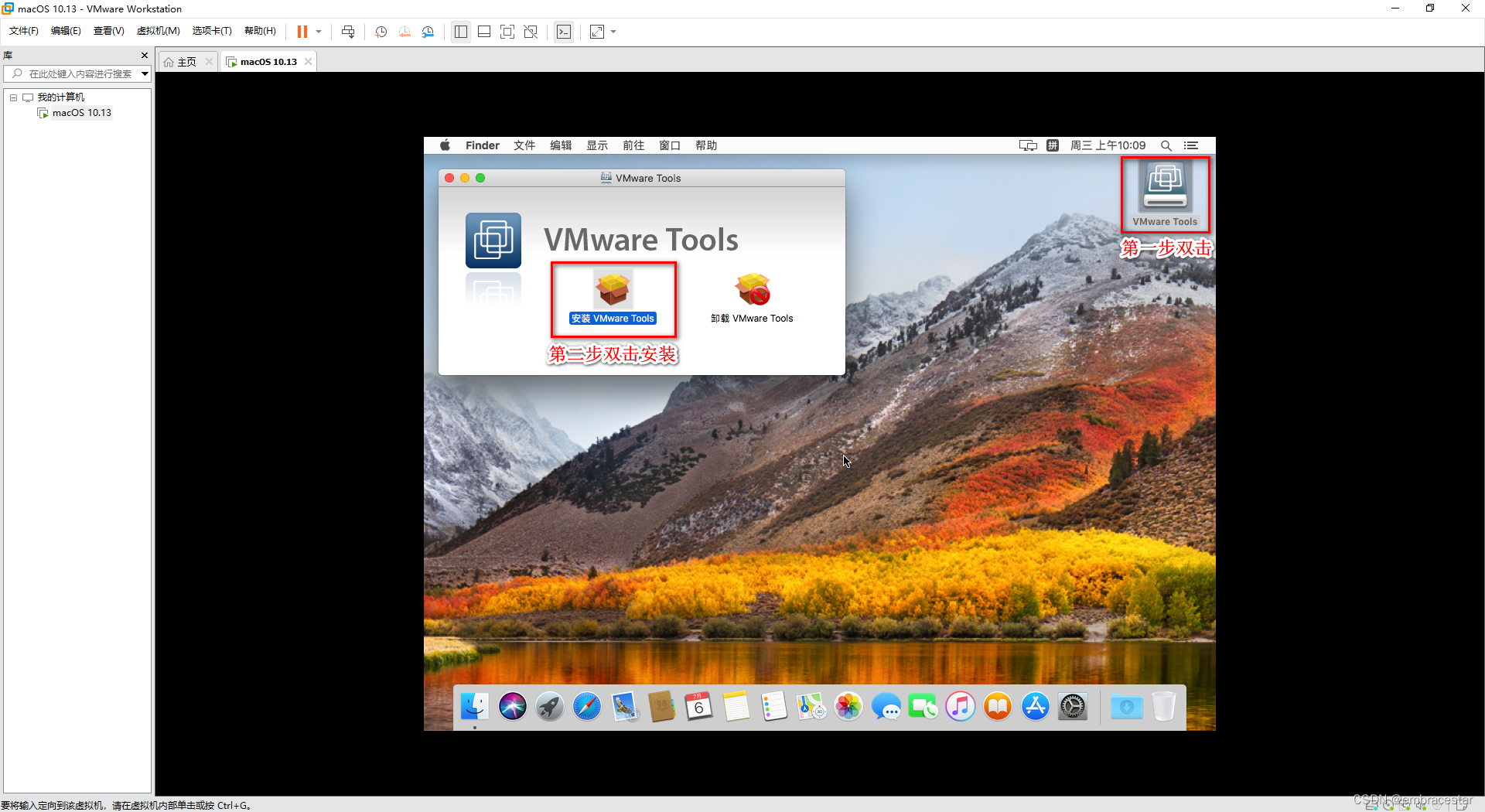The image size is (1485, 812).
Task: Open Finder from the Dock
Action: point(475,706)
